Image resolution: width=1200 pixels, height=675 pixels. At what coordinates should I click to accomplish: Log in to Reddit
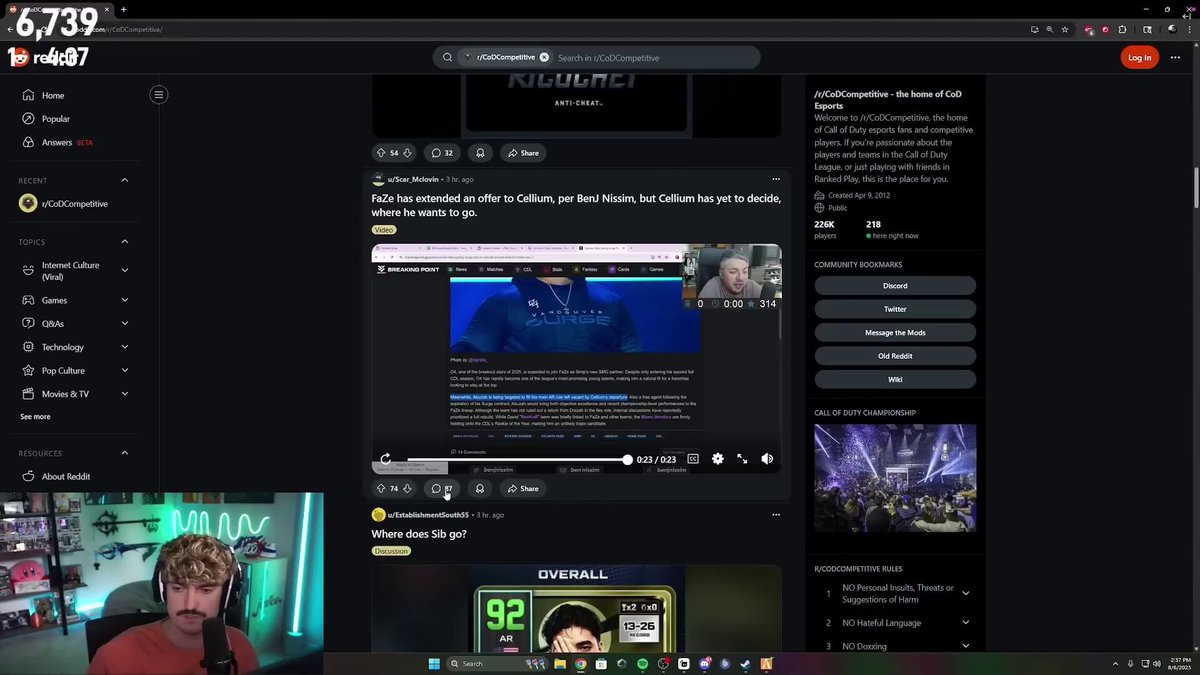(1139, 58)
